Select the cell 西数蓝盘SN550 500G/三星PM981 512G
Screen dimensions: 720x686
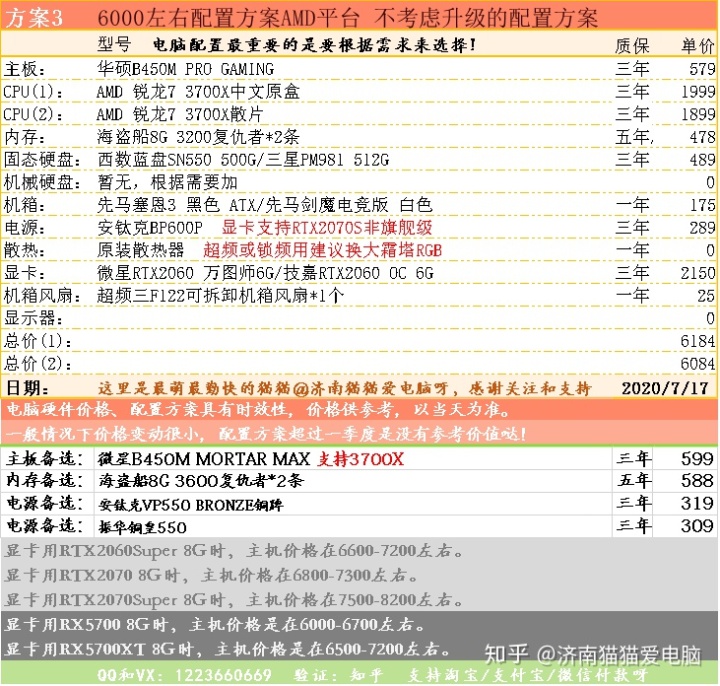coord(243,159)
